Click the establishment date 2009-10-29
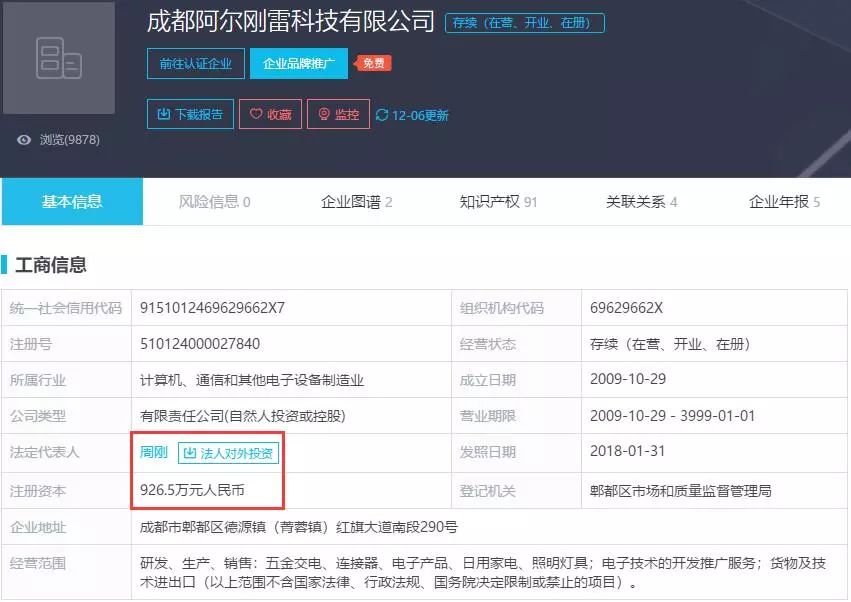Viewport: 851px width, 602px height. 628,379
